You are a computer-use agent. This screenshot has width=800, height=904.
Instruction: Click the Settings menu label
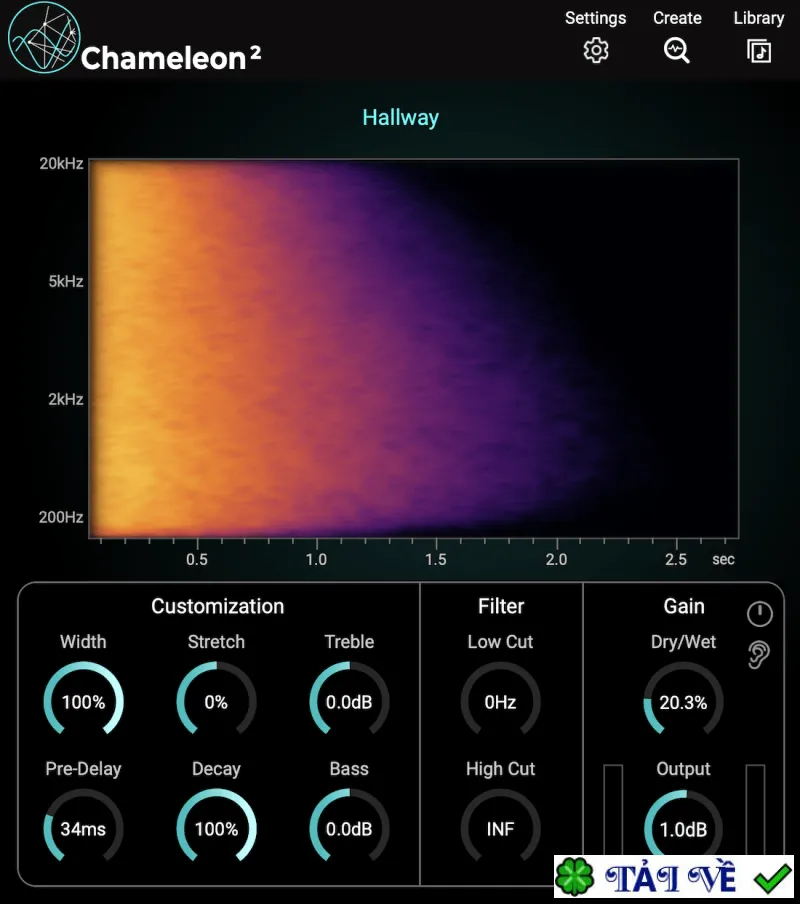pos(595,18)
